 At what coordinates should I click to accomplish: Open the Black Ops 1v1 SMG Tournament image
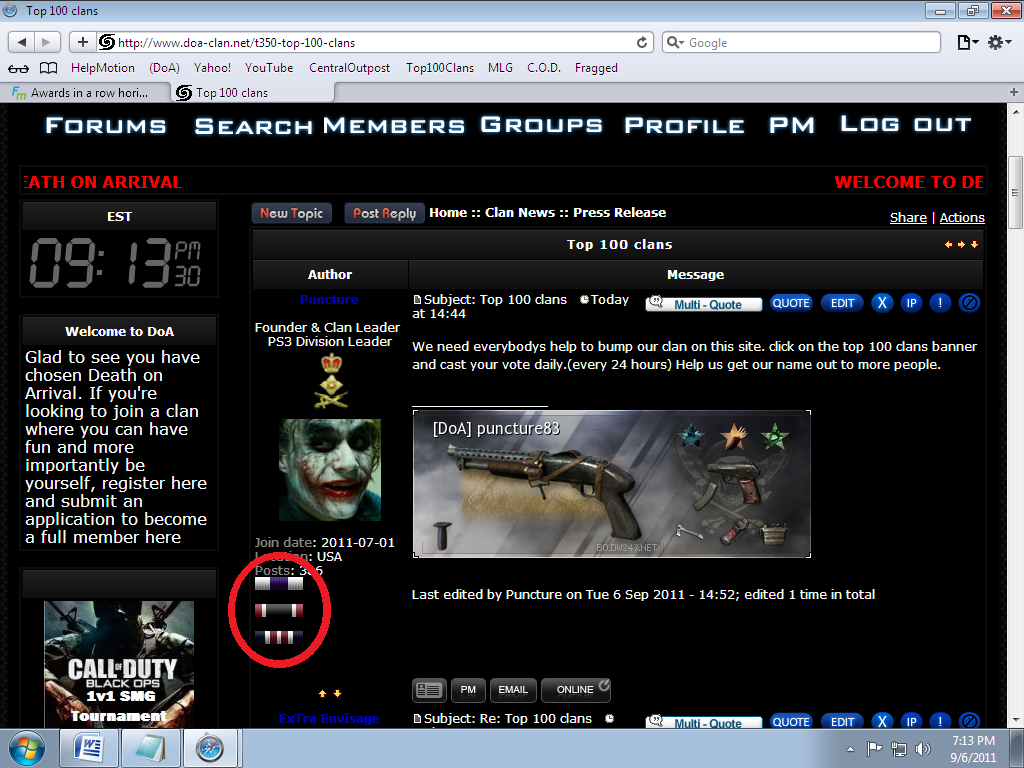(x=119, y=664)
